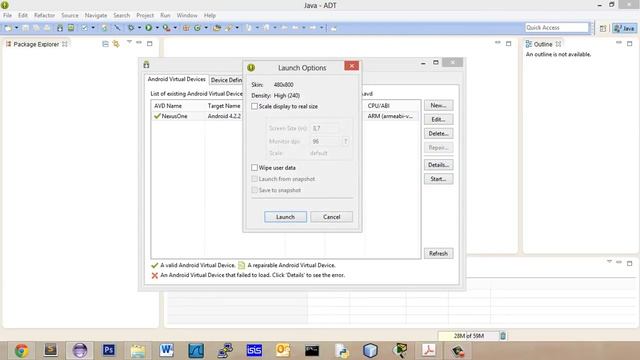Switch to the Device Definitions tab
640x360 pixels.
226,80
